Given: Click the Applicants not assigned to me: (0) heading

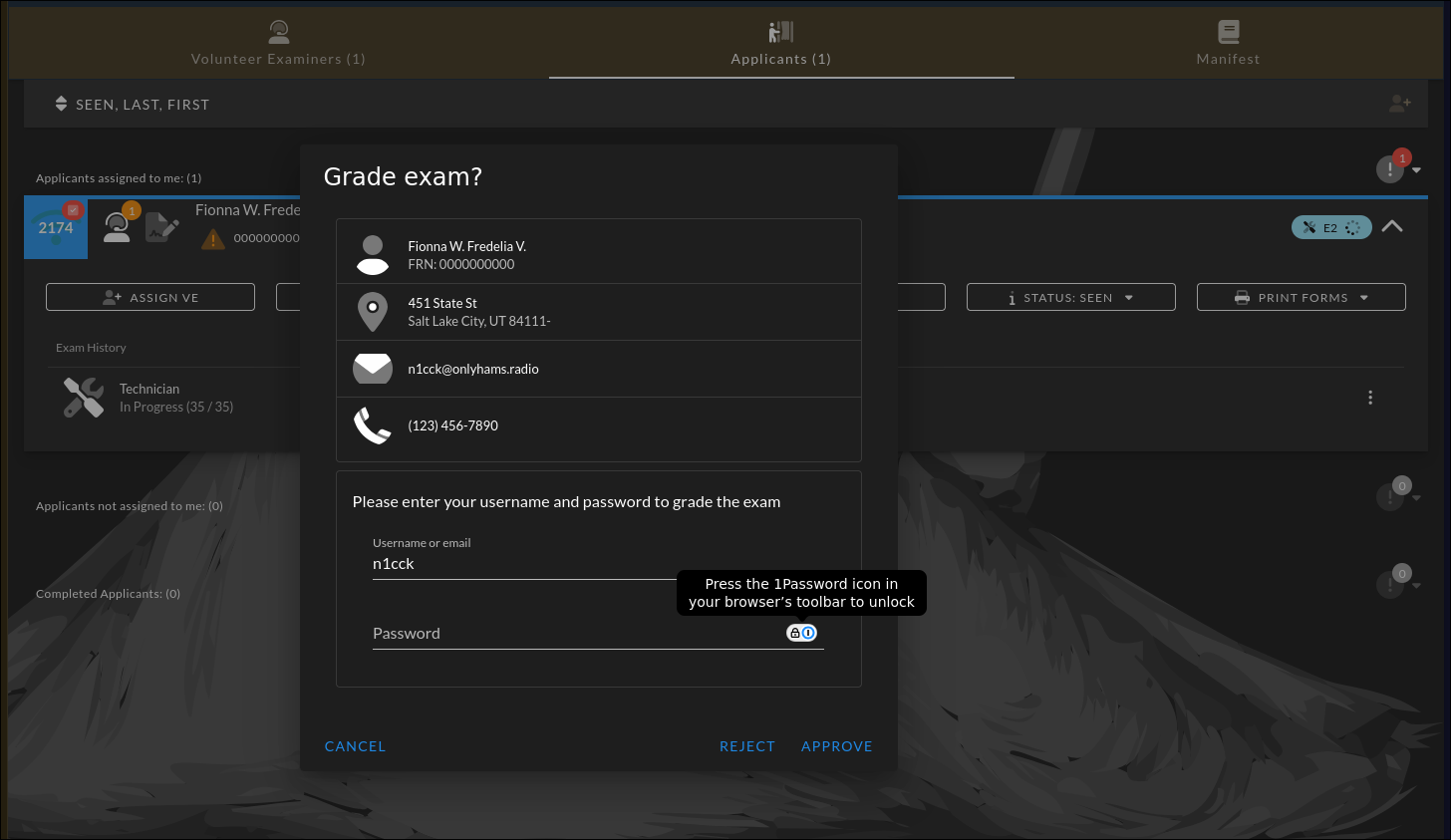Looking at the screenshot, I should tap(130, 506).
